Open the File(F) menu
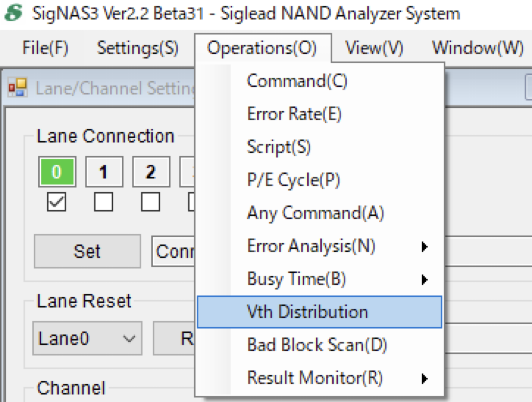Image resolution: width=532 pixels, height=402 pixels. point(45,47)
